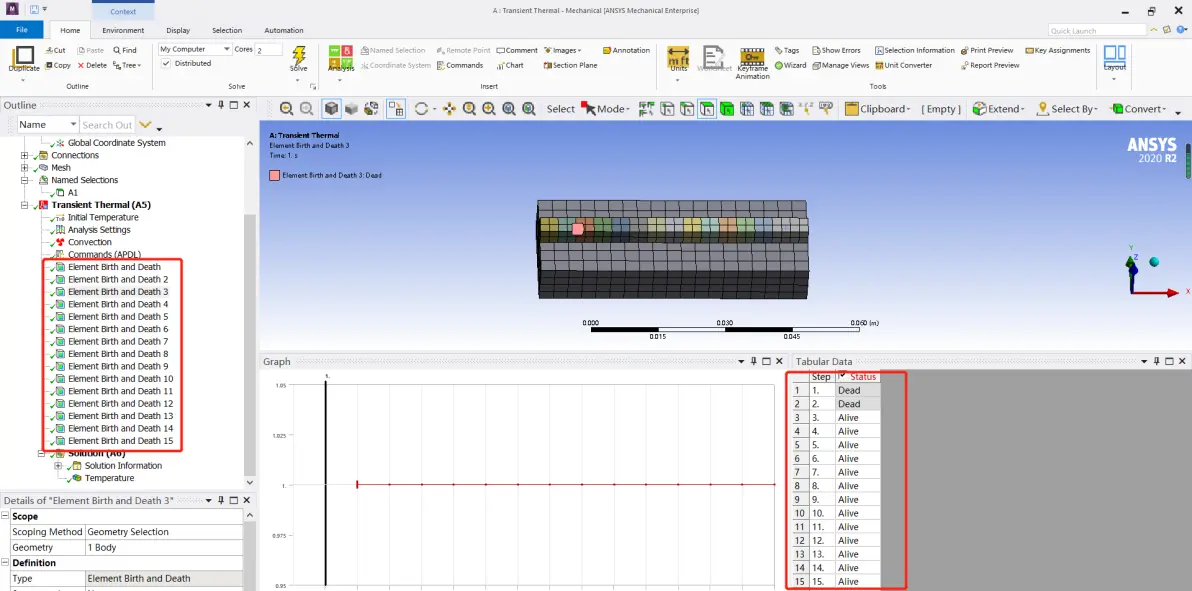Switch to the Display ribbon tab
Viewport: 1192px width, 591px height.
tap(178, 30)
